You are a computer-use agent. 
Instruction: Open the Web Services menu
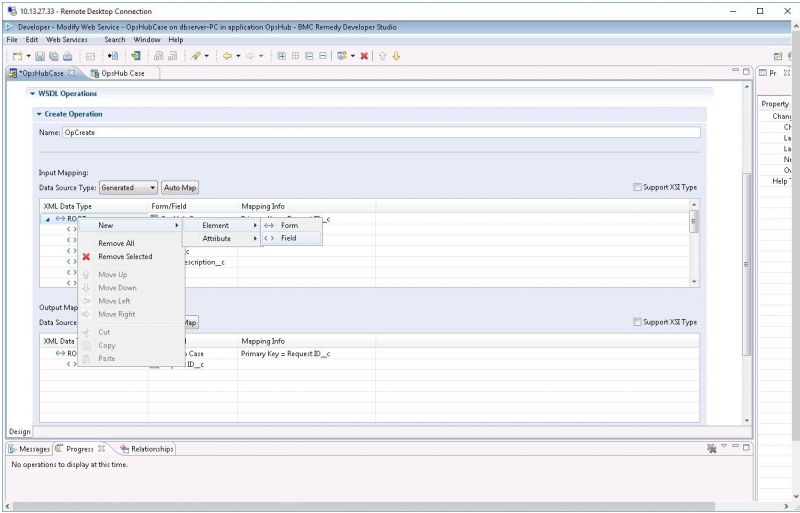tap(67, 39)
